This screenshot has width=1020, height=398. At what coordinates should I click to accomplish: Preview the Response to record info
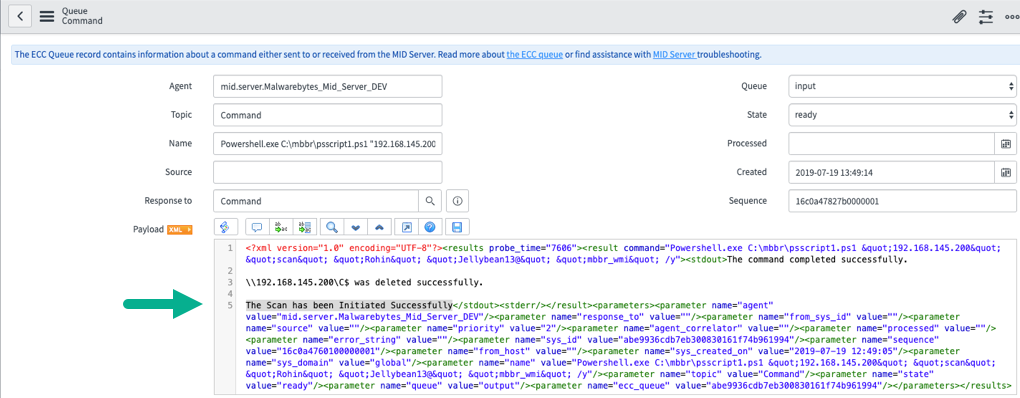pyautogui.click(x=457, y=201)
